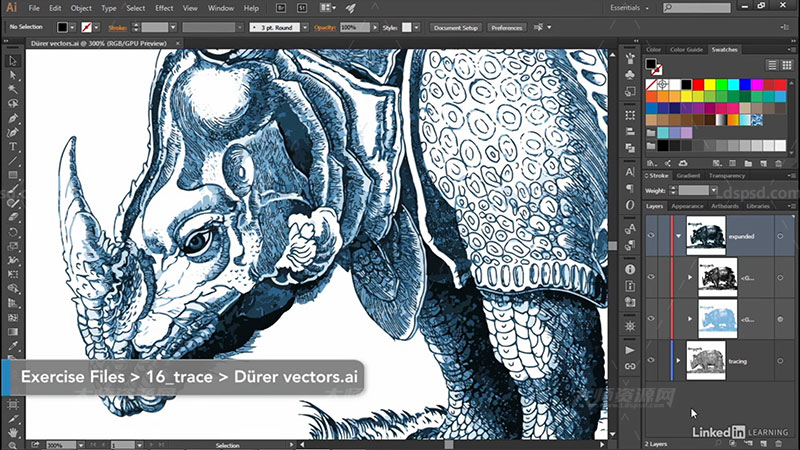The width and height of the screenshot is (800, 450).
Task: Pick the red swatch
Action: click(698, 85)
